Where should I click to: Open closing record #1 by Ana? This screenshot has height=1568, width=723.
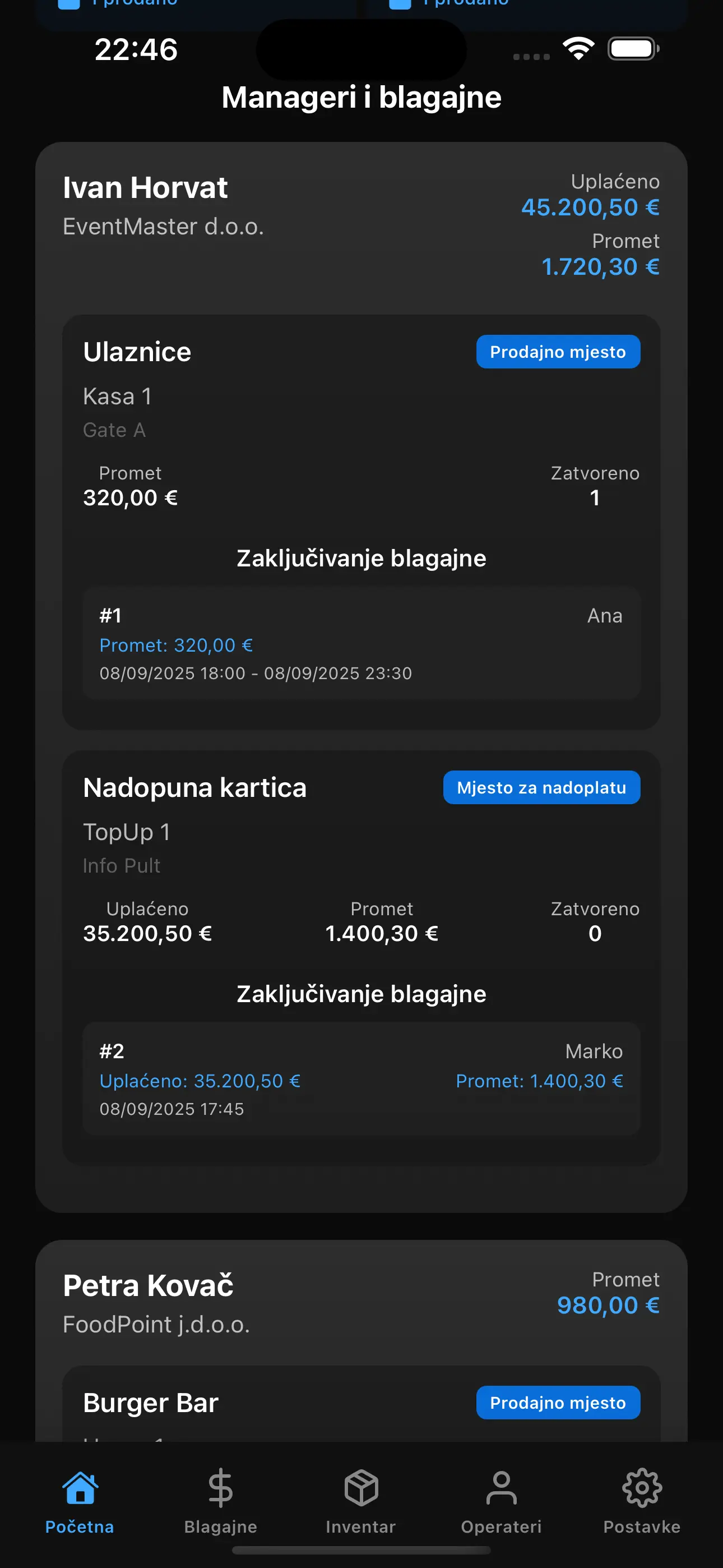(361, 643)
